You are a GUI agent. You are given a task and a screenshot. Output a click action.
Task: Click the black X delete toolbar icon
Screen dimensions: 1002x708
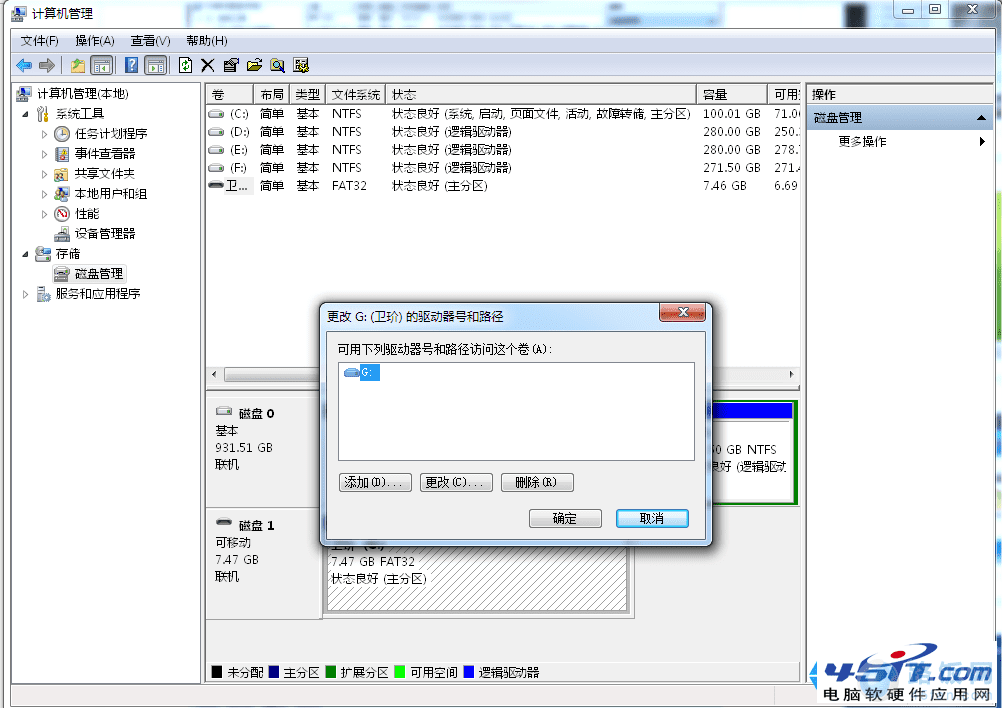[x=208, y=65]
